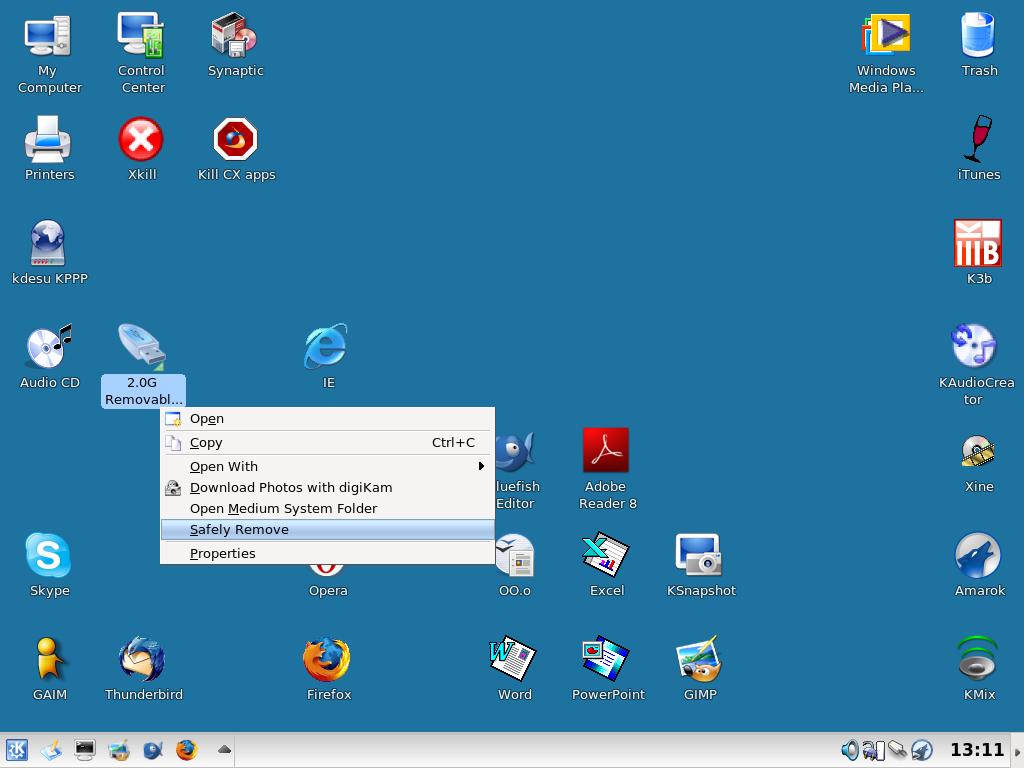Click the speaker volume icon in system tray
The image size is (1024, 768).
pos(850,750)
